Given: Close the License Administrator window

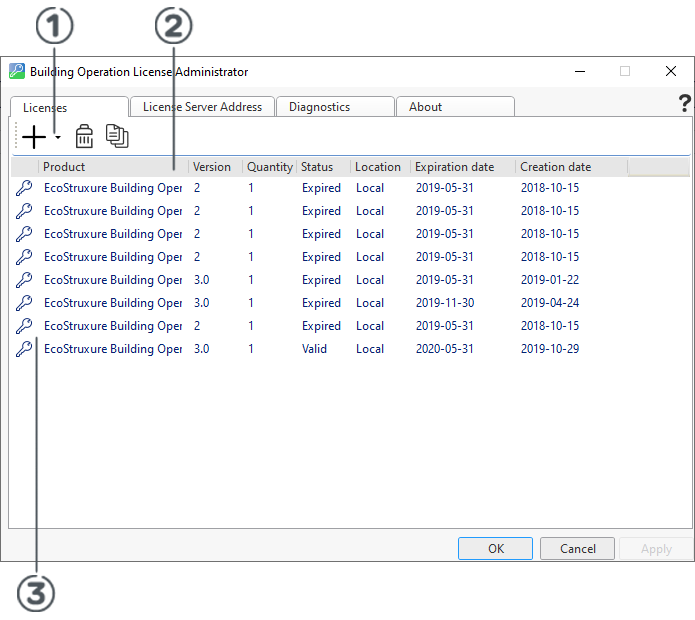Looking at the screenshot, I should (x=671, y=71).
